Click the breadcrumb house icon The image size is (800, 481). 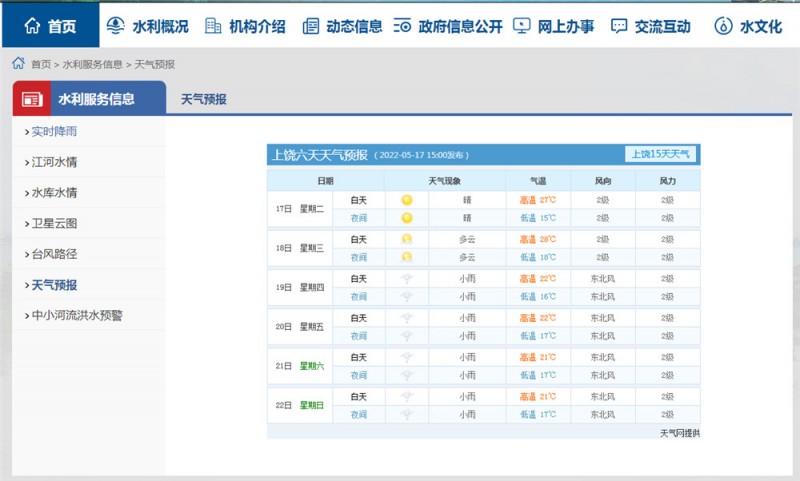18,63
